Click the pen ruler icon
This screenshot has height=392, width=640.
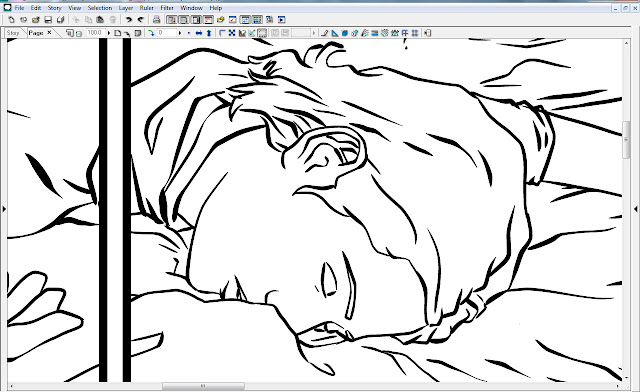pos(324,33)
